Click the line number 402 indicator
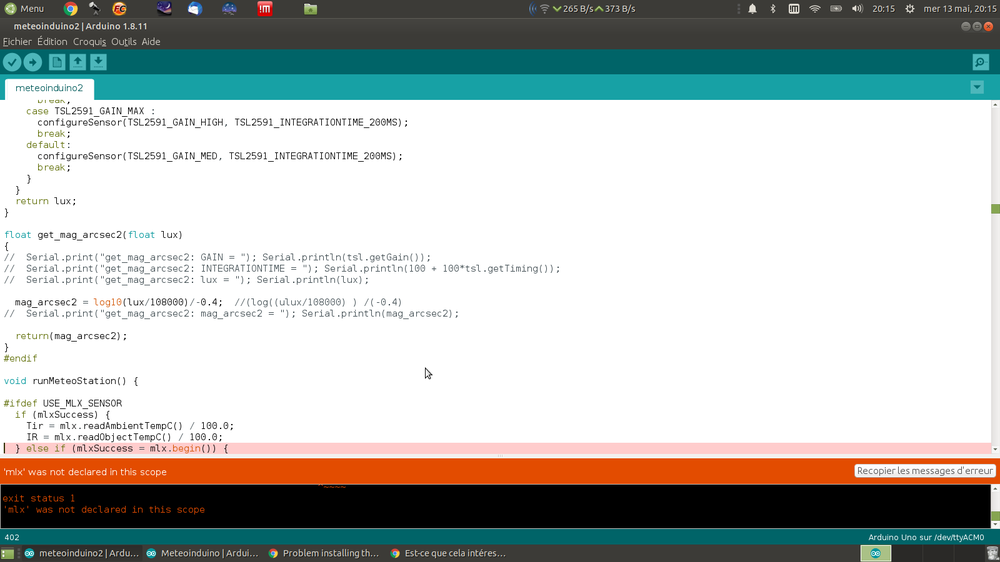The height and width of the screenshot is (562, 1000). [11, 537]
